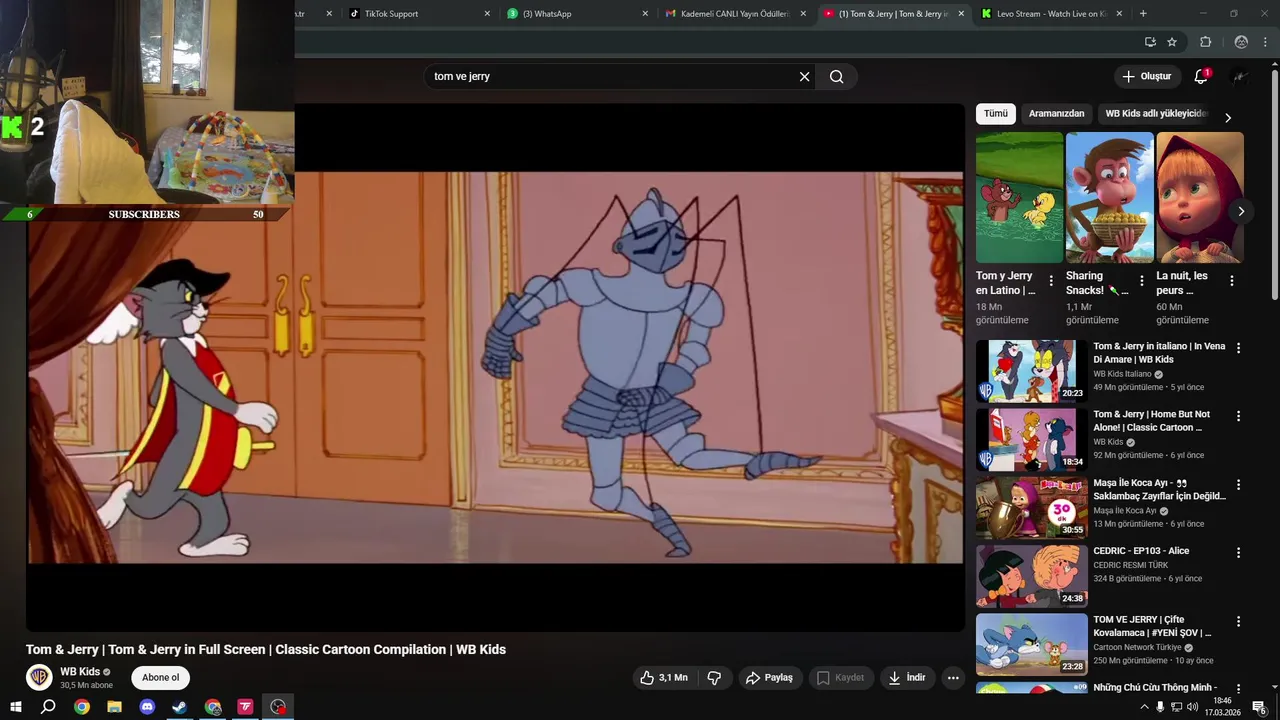The width and height of the screenshot is (1280, 720).
Task: Open options for Maşa İle Koca Ayı video
Action: pos(1238,485)
